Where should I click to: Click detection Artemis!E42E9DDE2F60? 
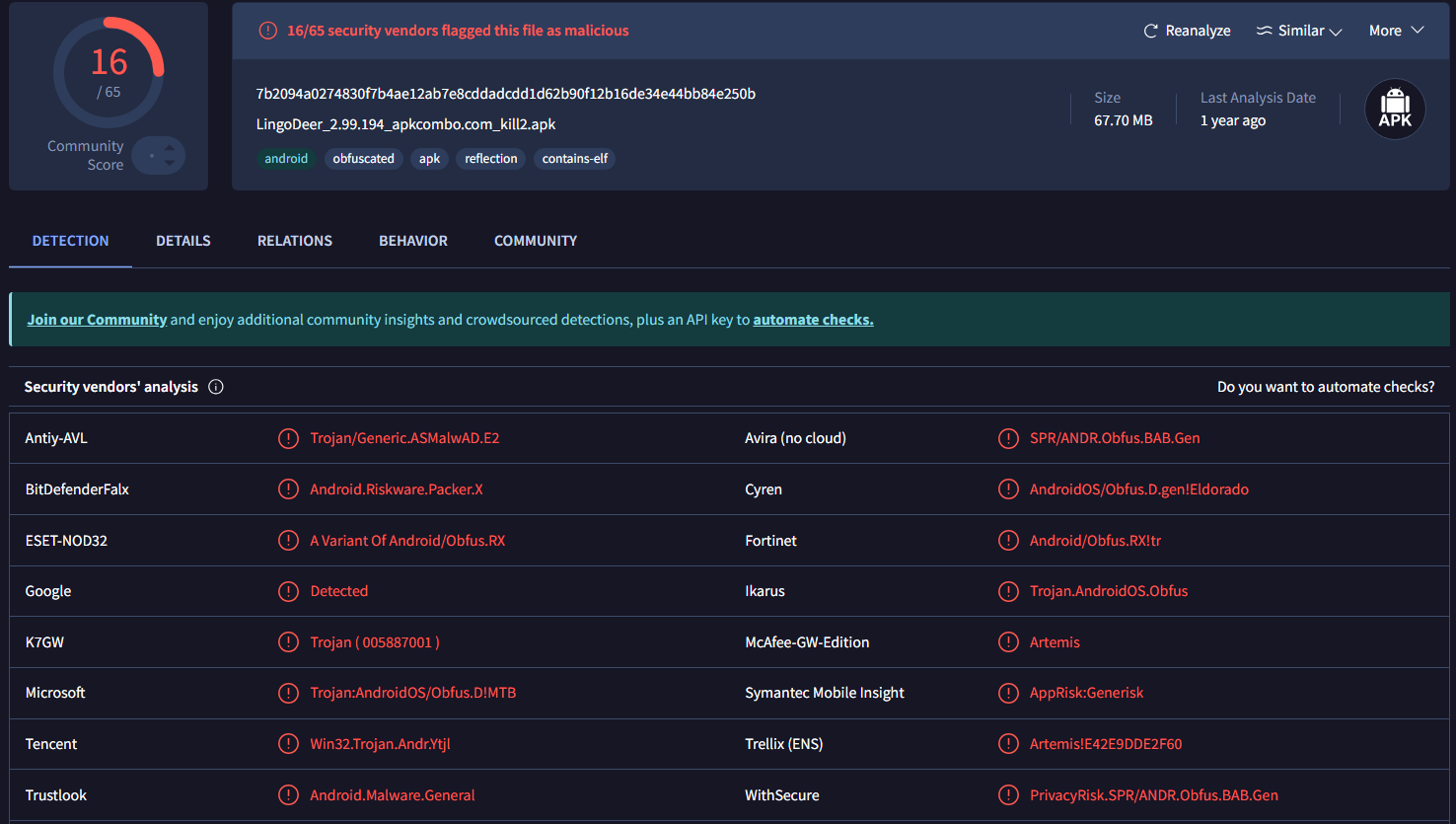point(1106,744)
